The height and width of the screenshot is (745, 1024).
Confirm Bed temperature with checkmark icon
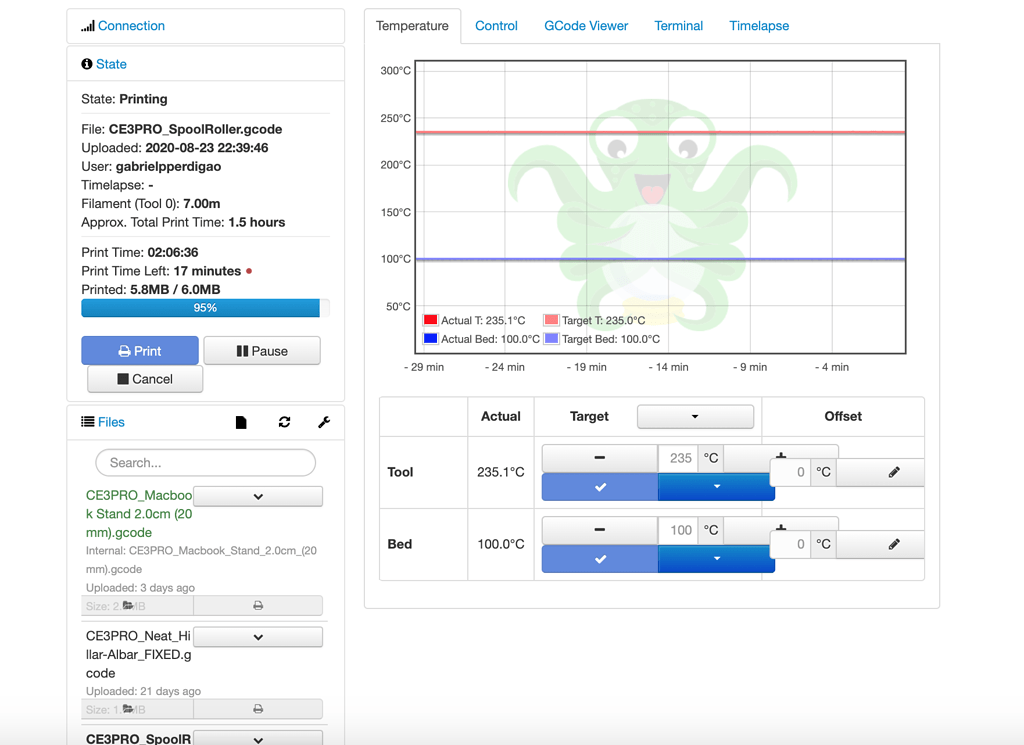pyautogui.click(x=599, y=559)
